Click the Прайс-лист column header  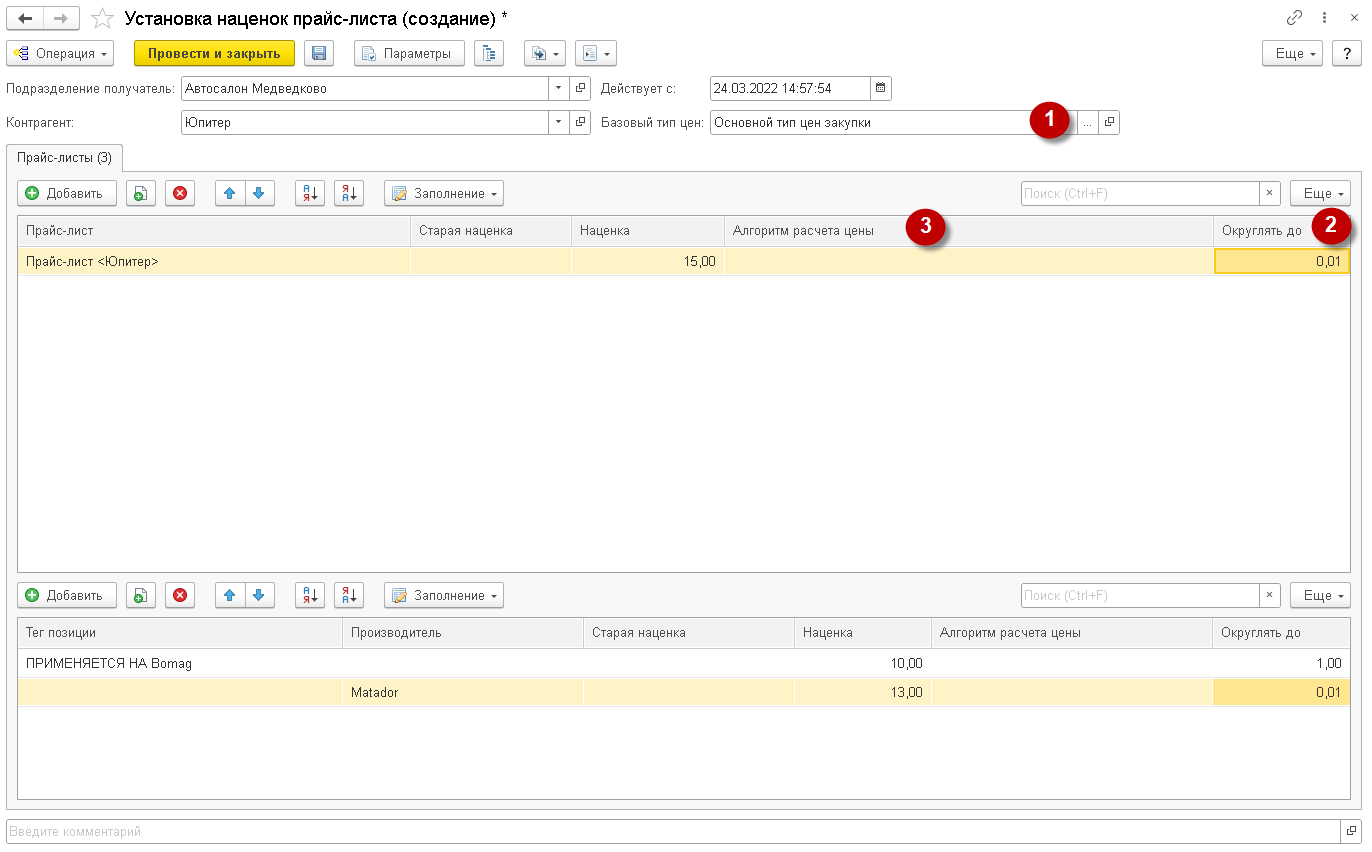click(214, 230)
